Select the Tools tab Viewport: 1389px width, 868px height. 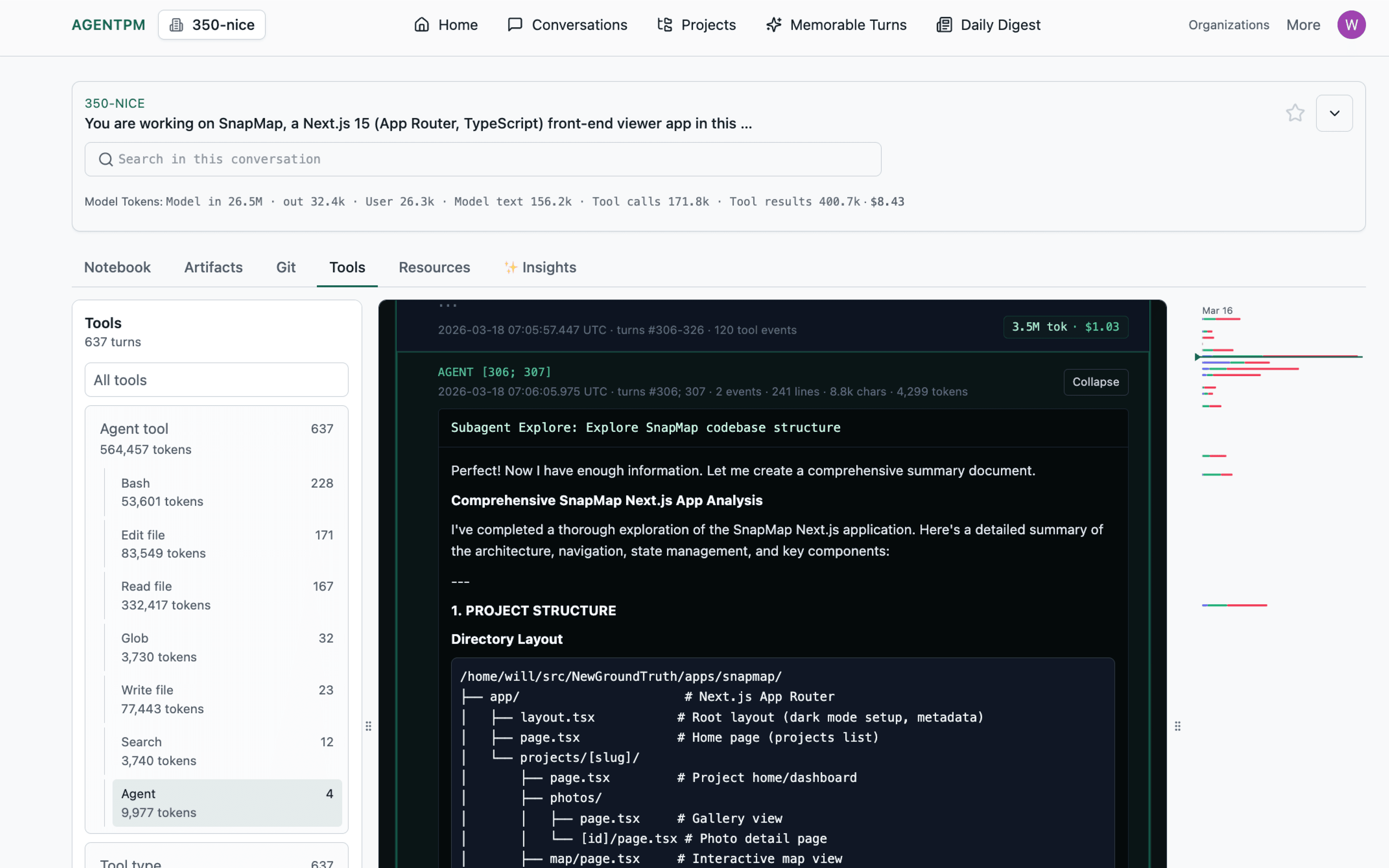347,267
